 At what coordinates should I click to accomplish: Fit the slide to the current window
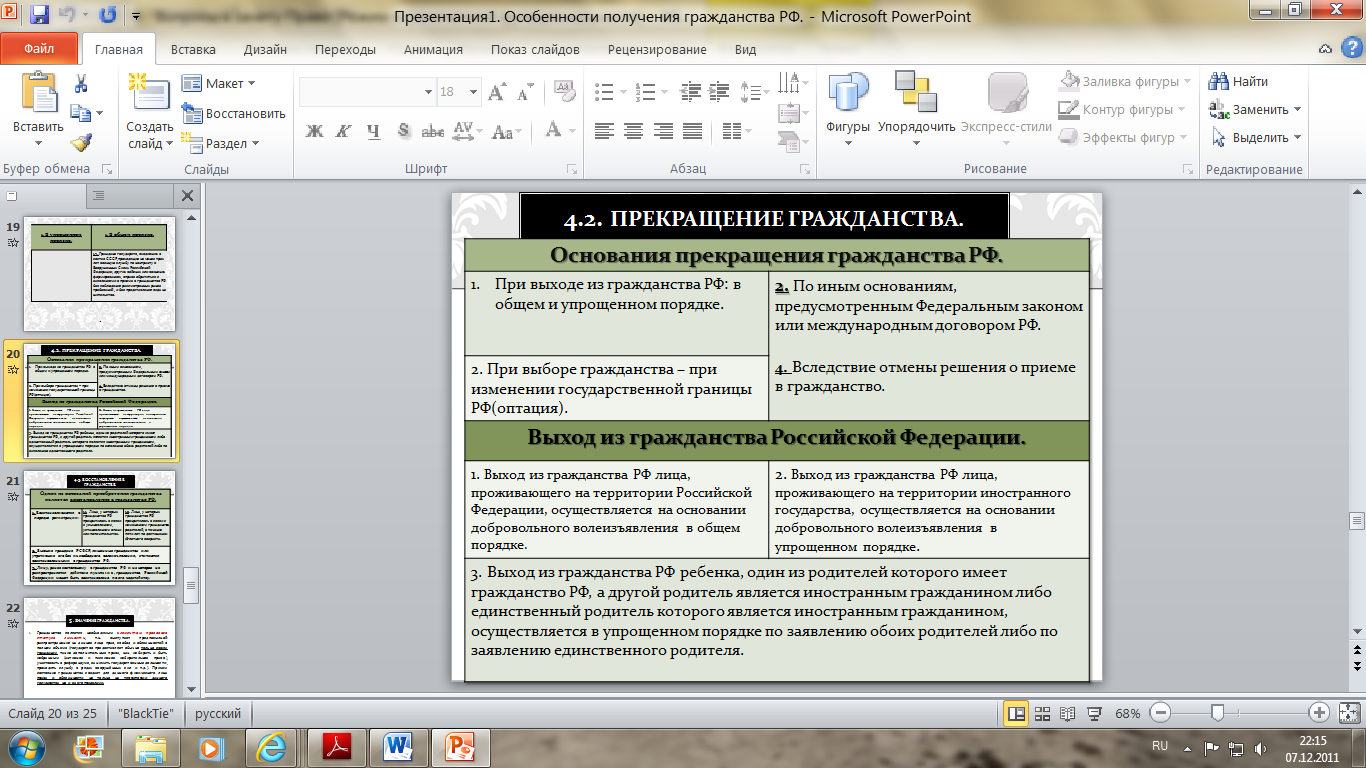(x=1347, y=714)
